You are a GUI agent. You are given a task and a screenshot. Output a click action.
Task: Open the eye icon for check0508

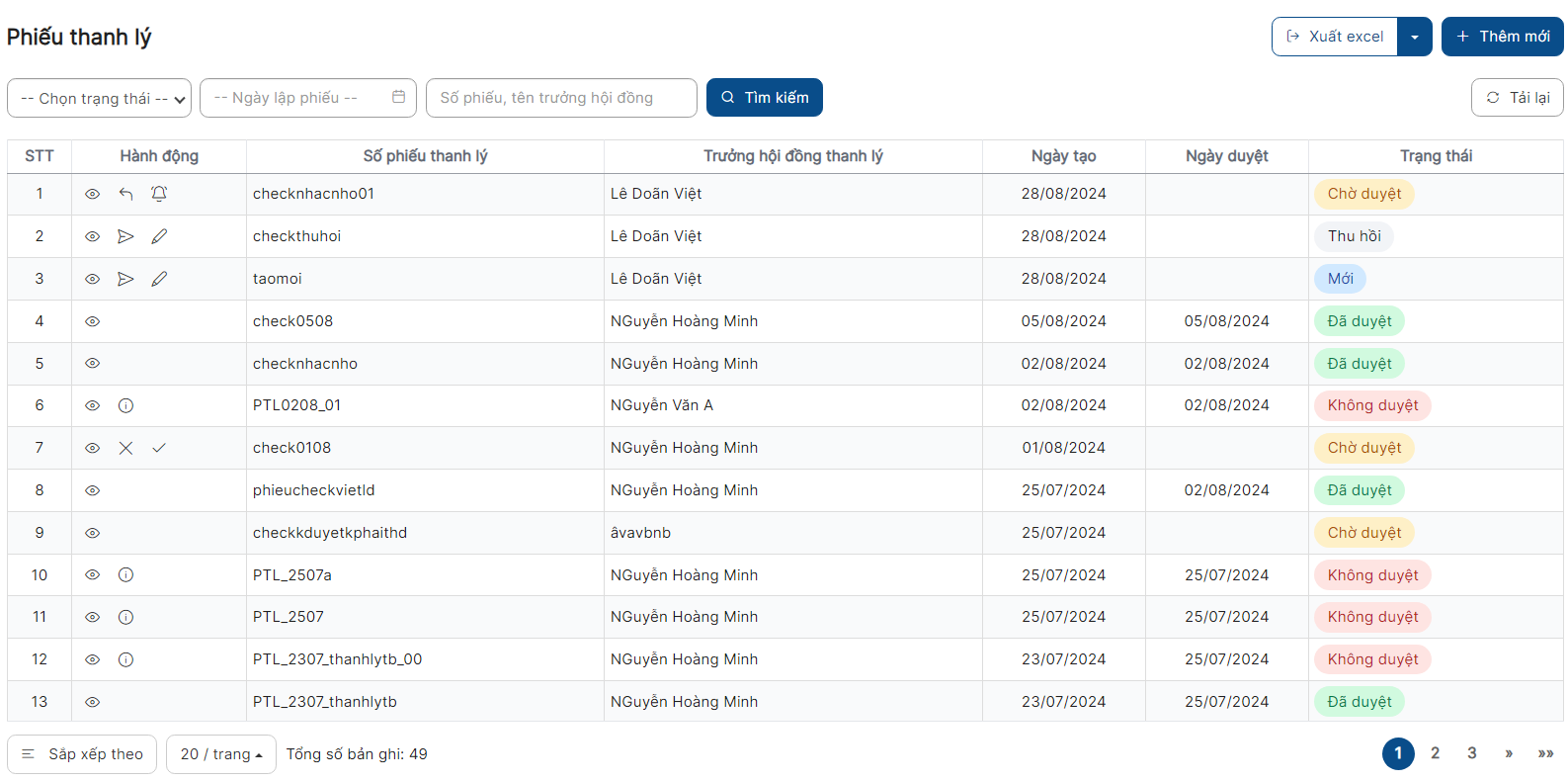click(92, 321)
